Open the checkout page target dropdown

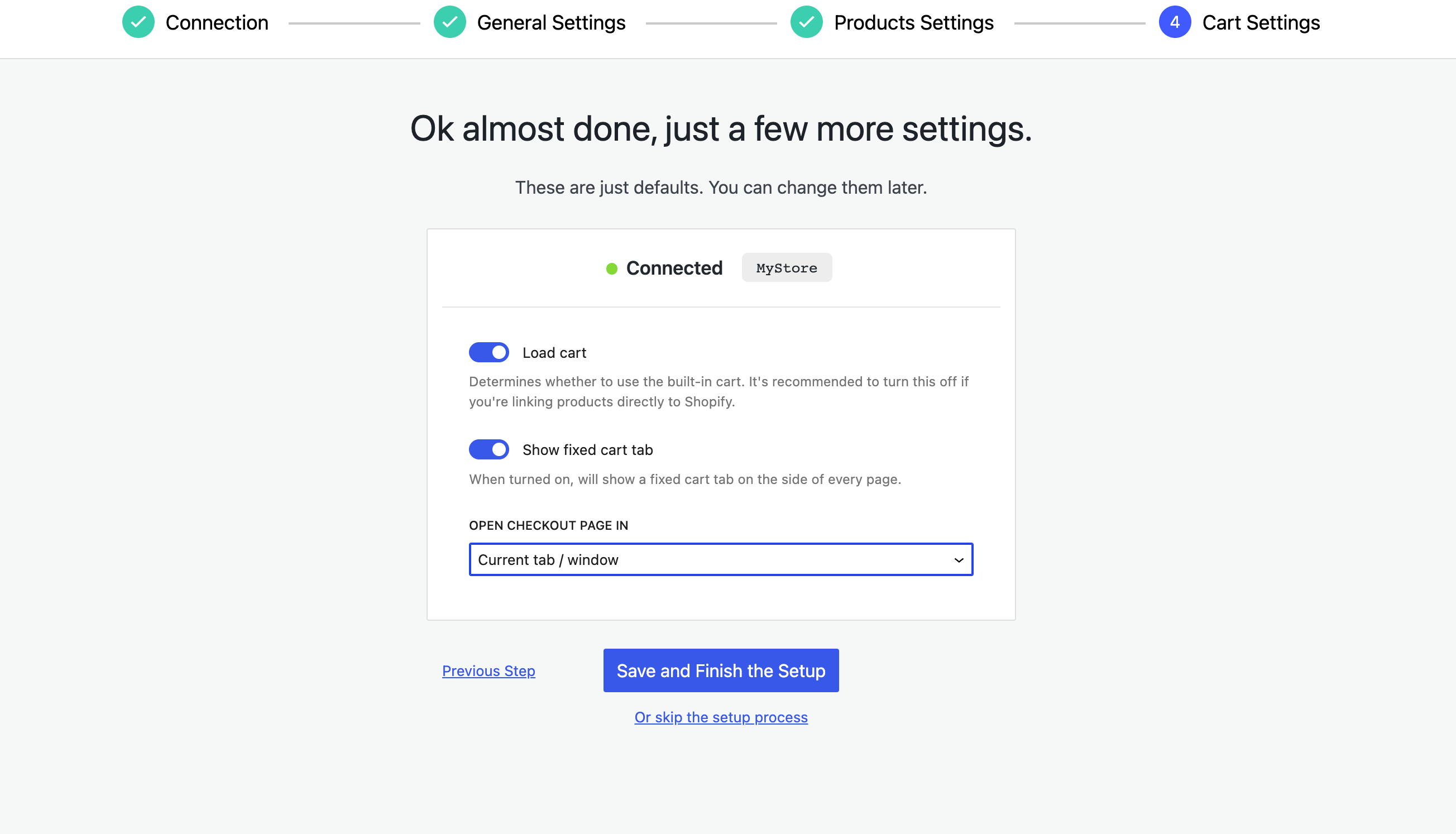(x=720, y=559)
